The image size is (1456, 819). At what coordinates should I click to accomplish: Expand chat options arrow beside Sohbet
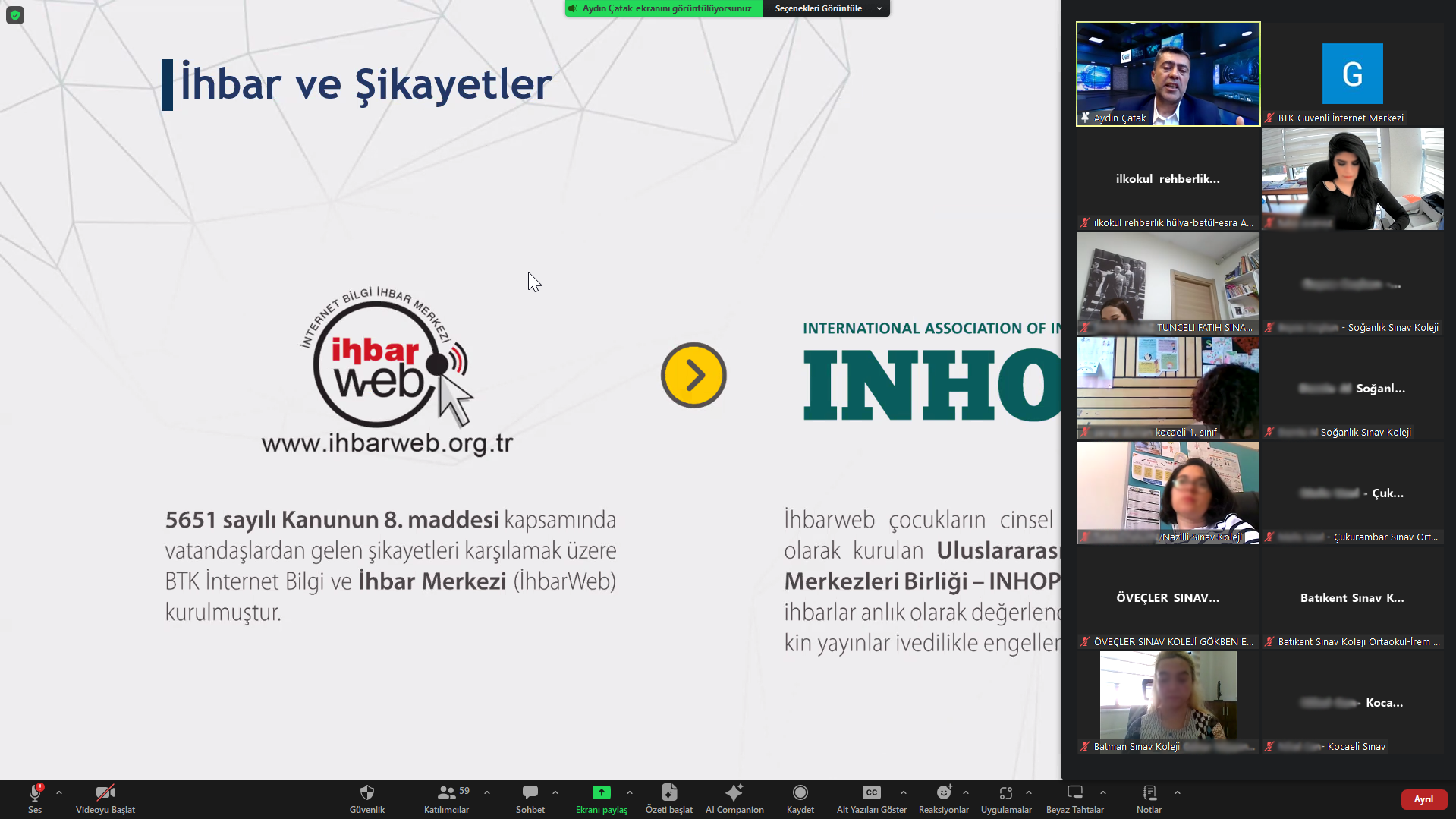[555, 792]
